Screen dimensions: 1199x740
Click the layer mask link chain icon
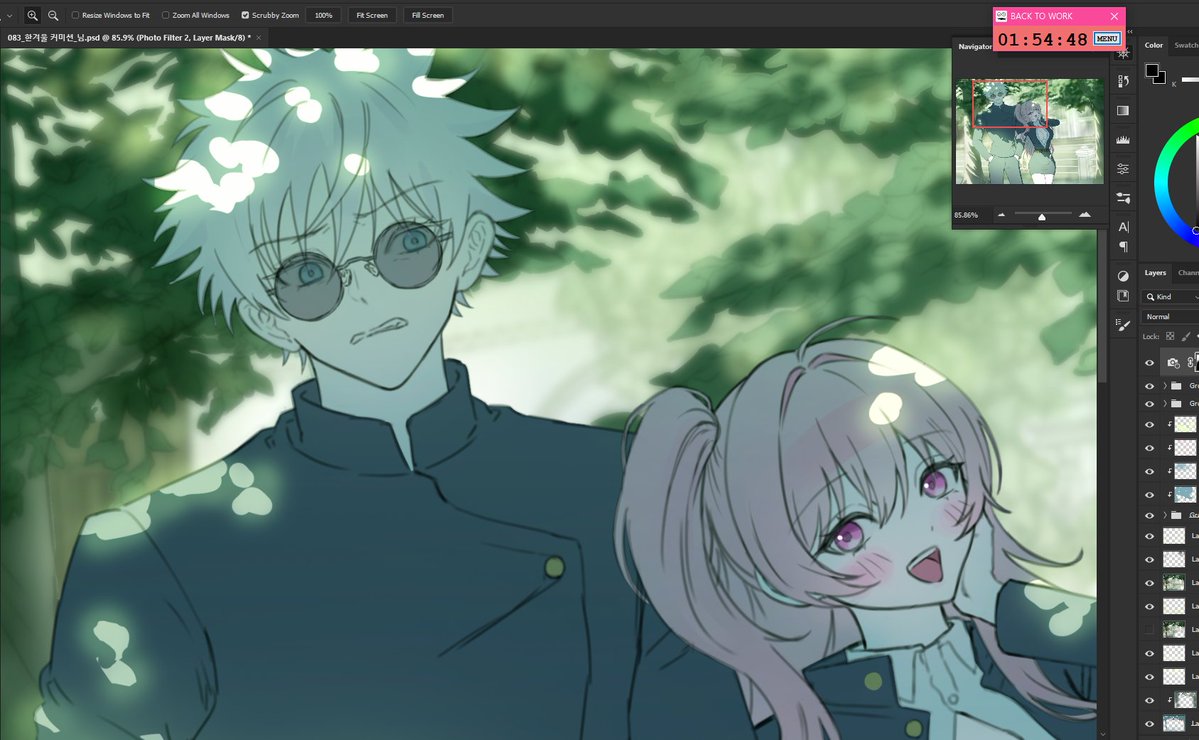tap(1190, 362)
